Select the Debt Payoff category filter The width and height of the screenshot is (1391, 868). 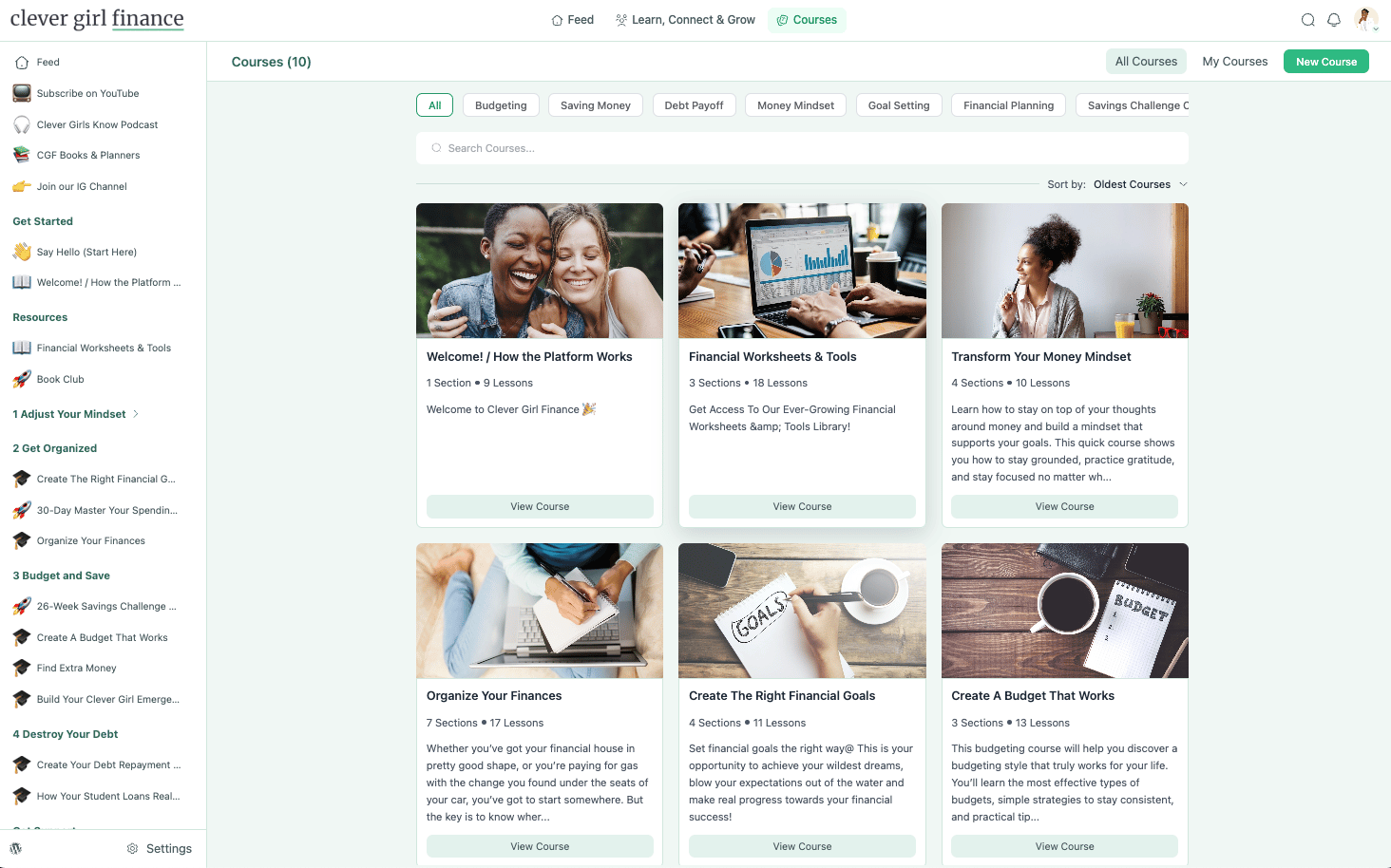click(x=694, y=105)
